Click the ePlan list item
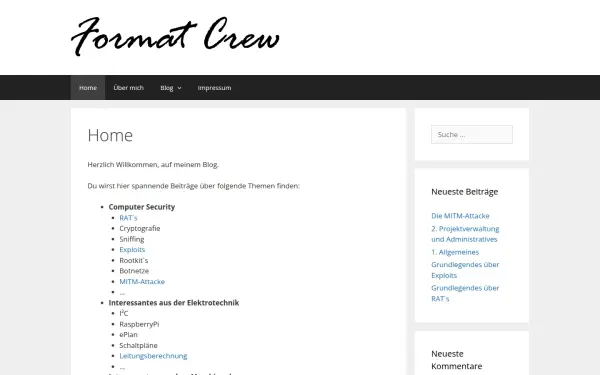 pos(128,334)
